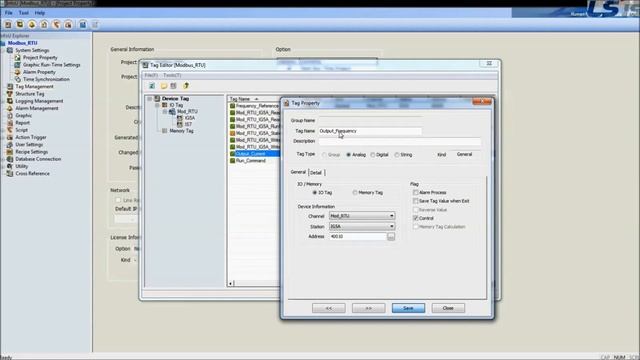Click the second icon in the main toolbar
This screenshot has height=360, width=640.
(x=20, y=24)
